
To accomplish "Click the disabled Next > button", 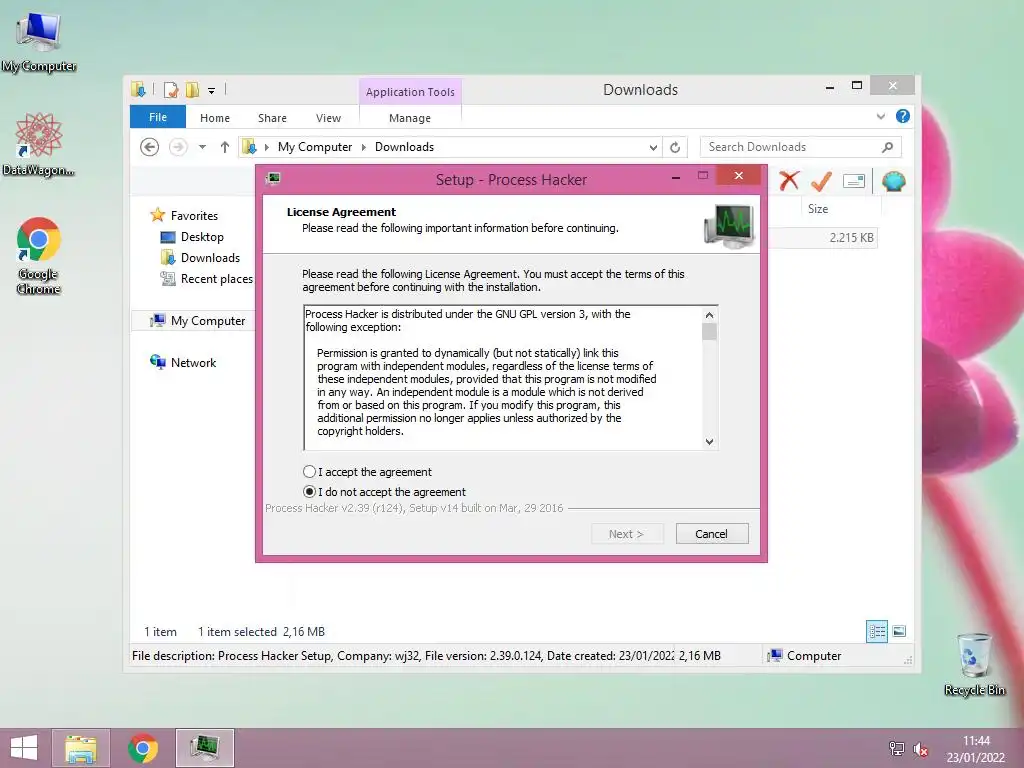I will [x=627, y=534].
